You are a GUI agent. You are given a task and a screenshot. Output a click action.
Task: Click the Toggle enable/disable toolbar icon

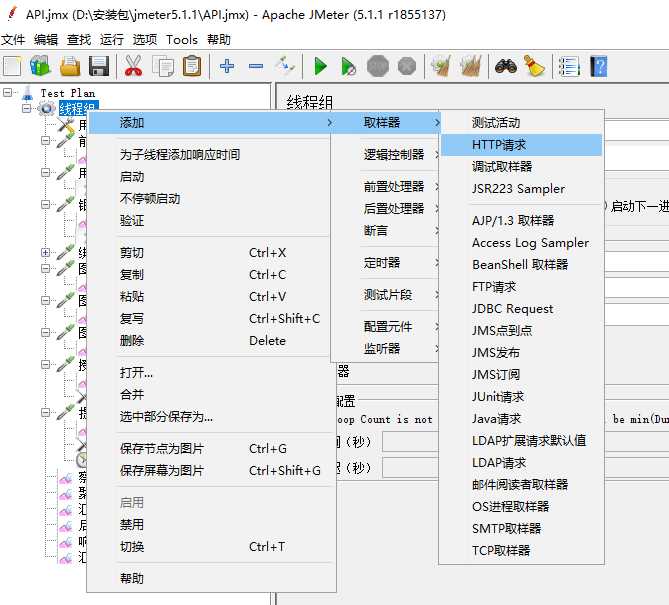coord(285,66)
